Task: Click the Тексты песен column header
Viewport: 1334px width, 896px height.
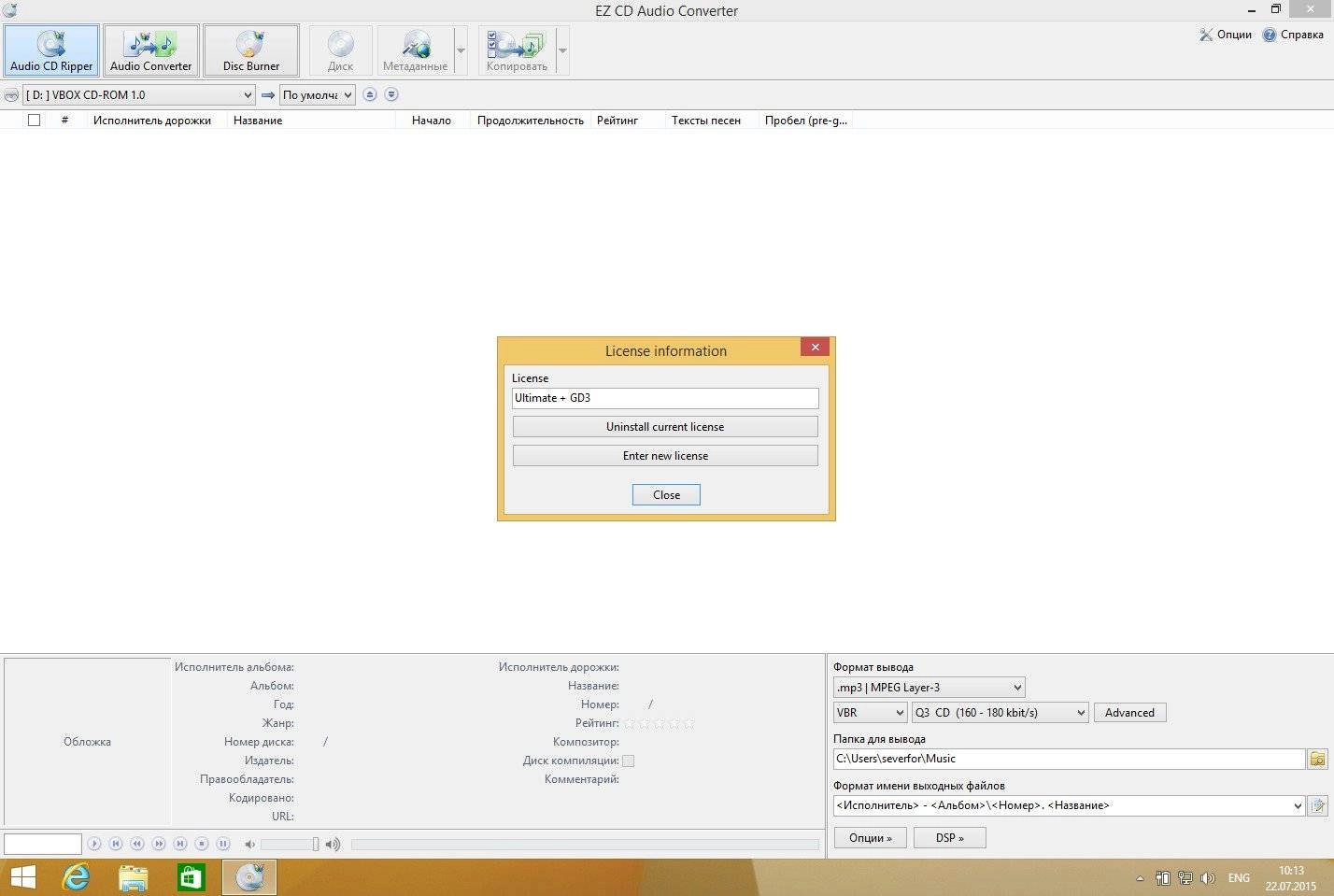Action: click(x=706, y=120)
